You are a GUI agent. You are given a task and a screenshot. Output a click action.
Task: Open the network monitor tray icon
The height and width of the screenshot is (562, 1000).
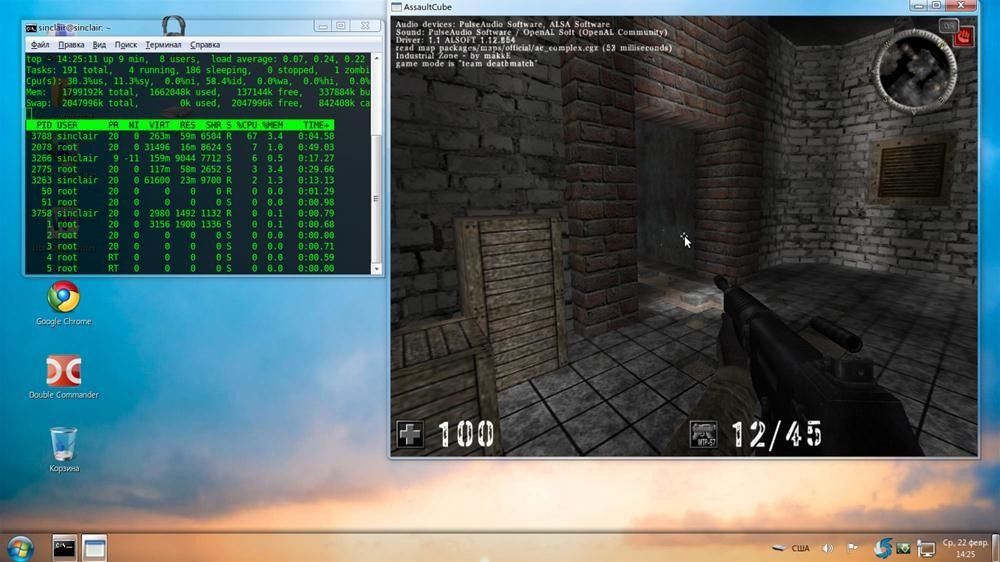(x=926, y=548)
